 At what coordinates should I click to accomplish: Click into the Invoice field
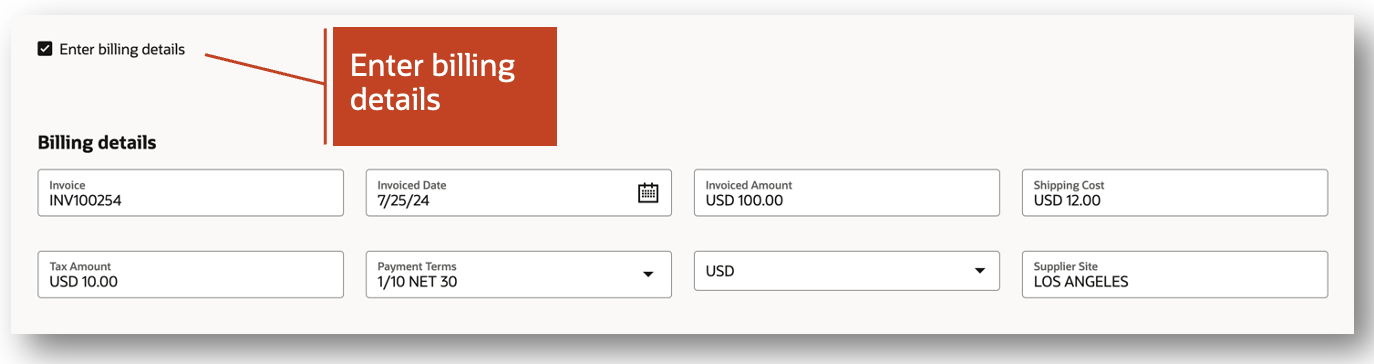[191, 192]
